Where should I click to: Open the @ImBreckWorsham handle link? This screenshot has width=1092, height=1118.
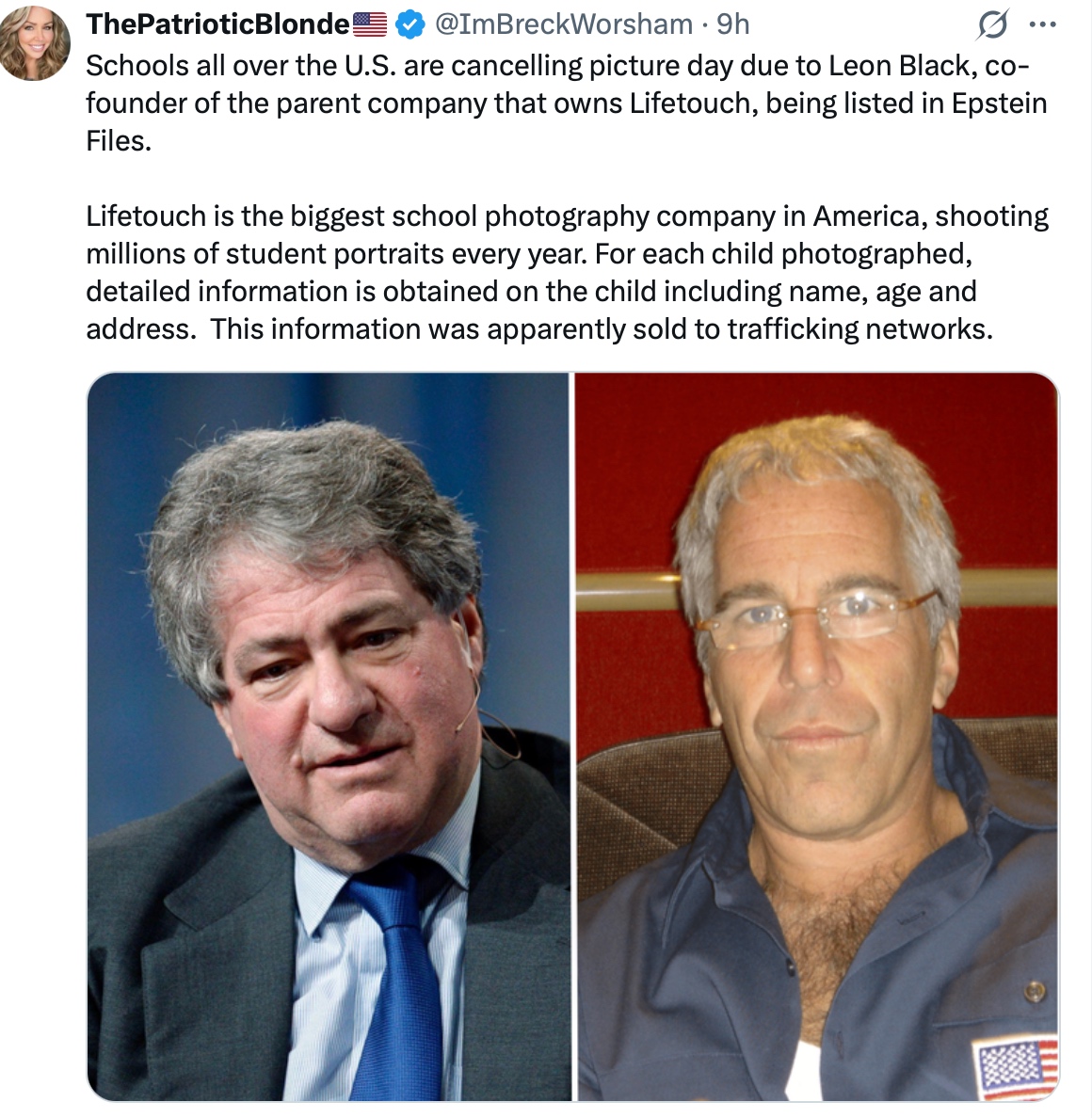point(564,24)
